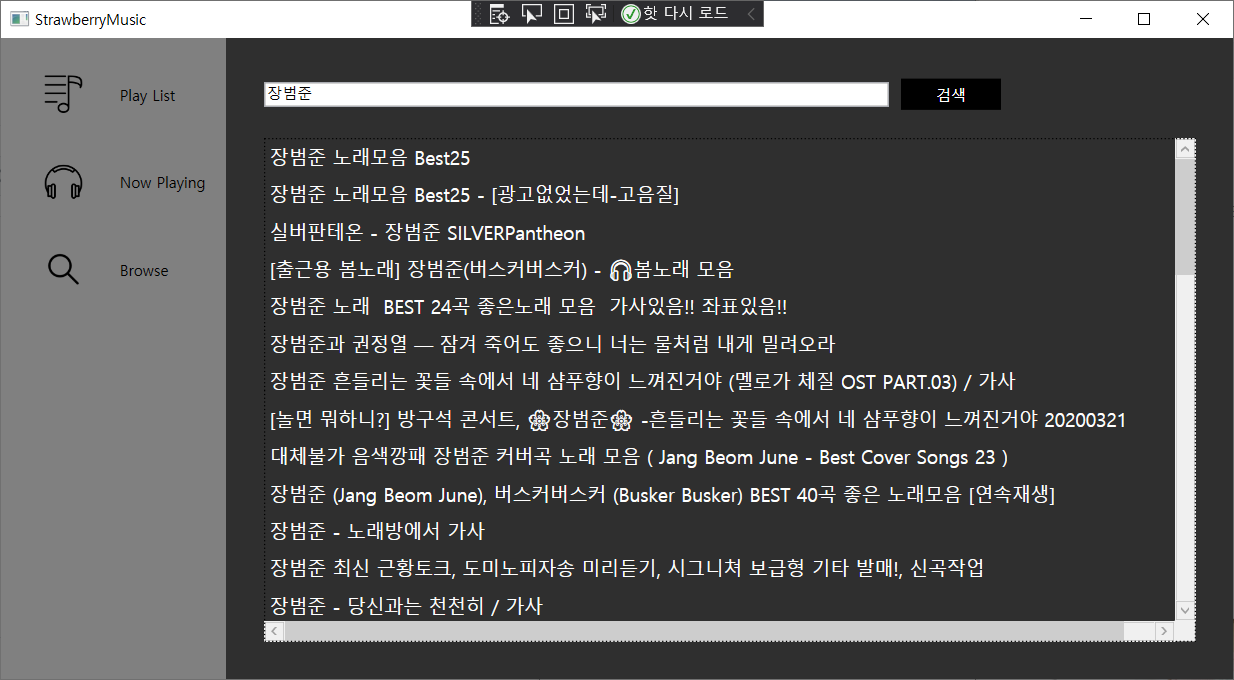Click the Display Layout Adorners icon

564,13
